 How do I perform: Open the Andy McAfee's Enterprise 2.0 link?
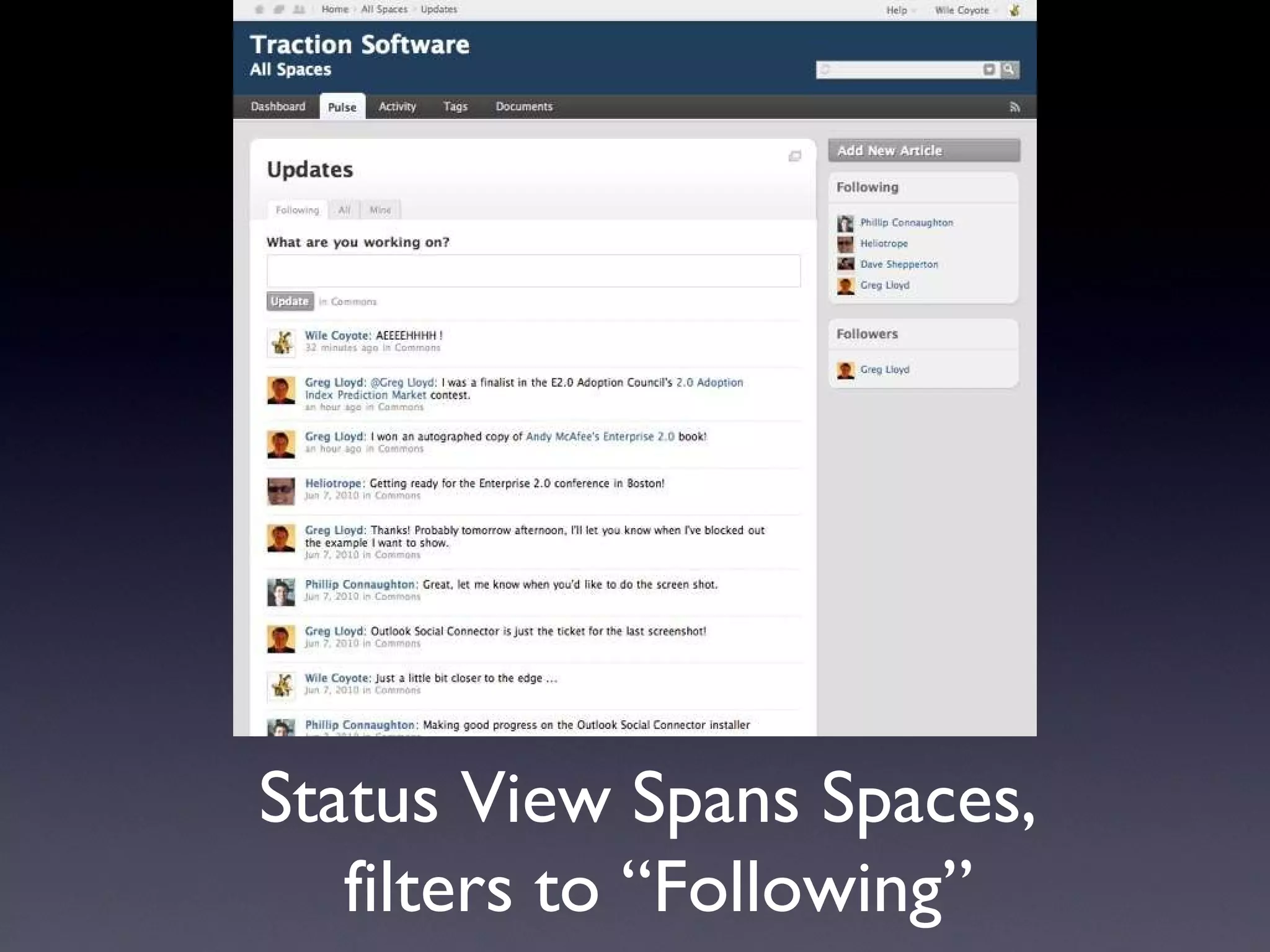click(x=600, y=436)
